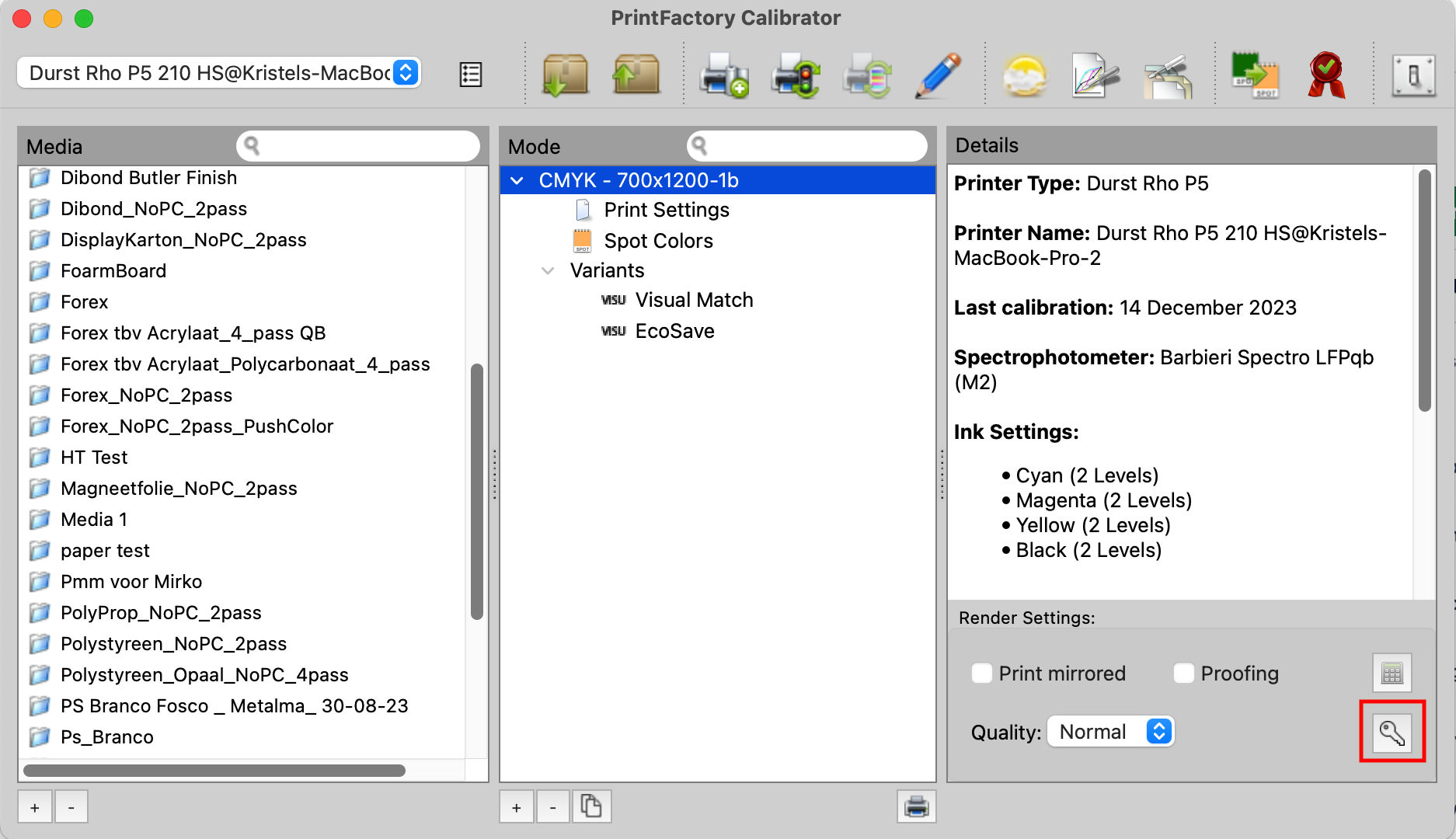
Task: Remove mode with minus button
Action: 552,807
